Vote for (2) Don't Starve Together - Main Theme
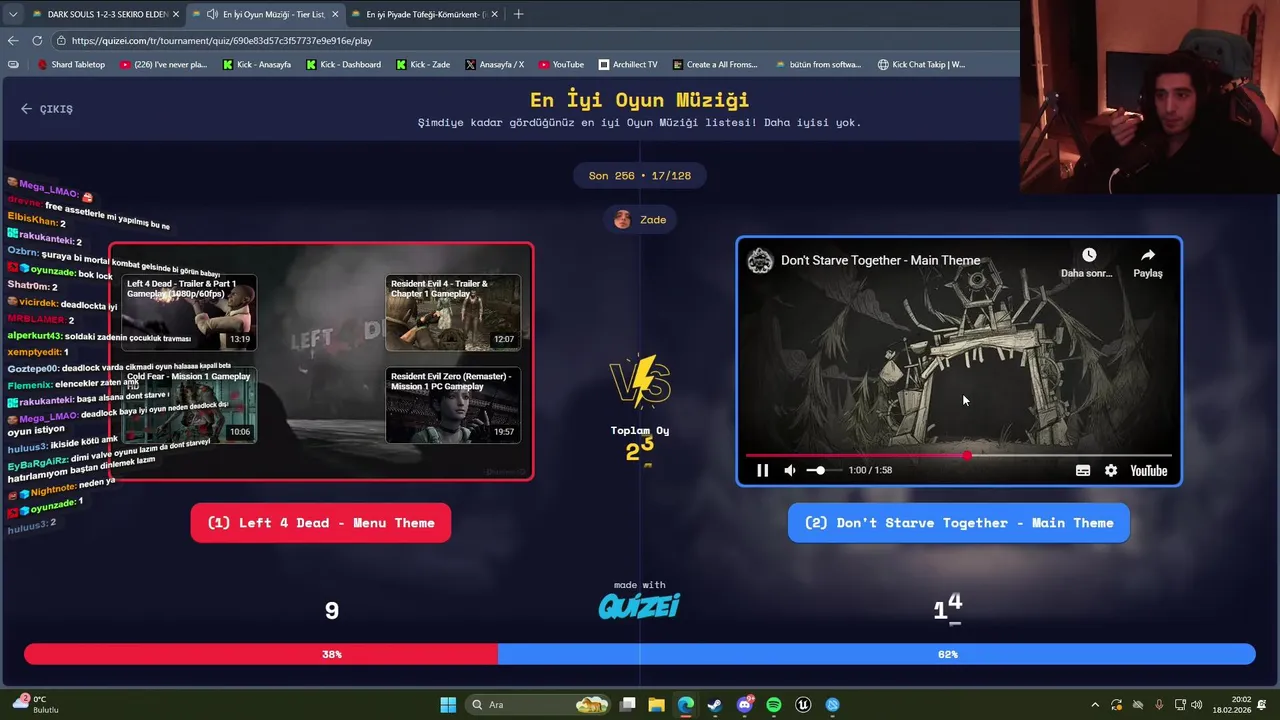Viewport: 1280px width, 720px height. (959, 523)
